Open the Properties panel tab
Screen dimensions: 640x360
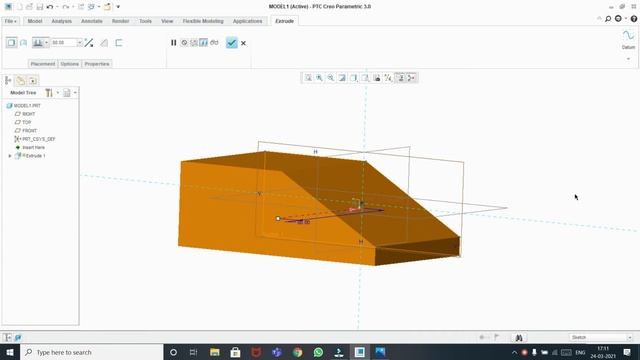tap(97, 64)
